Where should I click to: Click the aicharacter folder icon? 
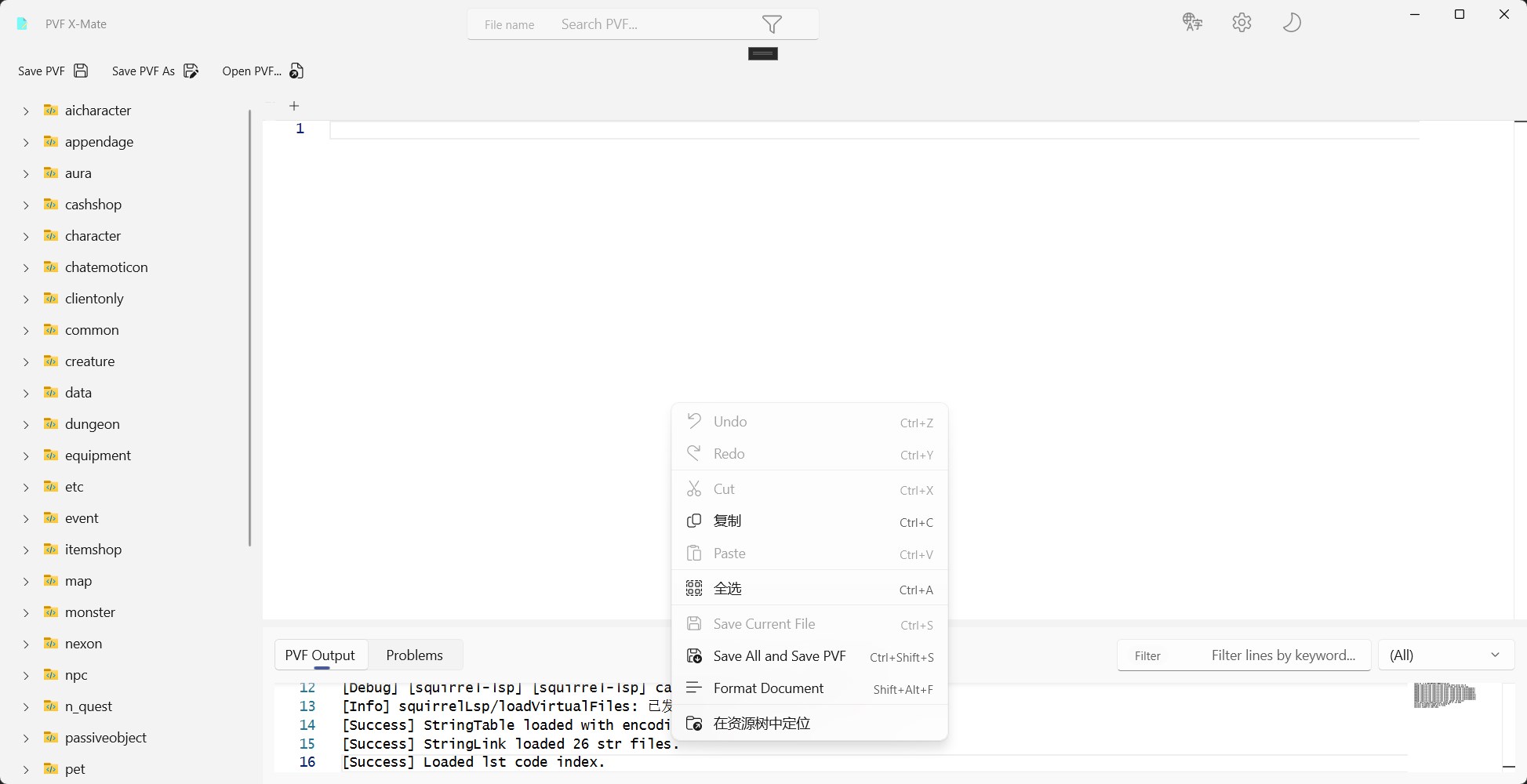(x=51, y=111)
